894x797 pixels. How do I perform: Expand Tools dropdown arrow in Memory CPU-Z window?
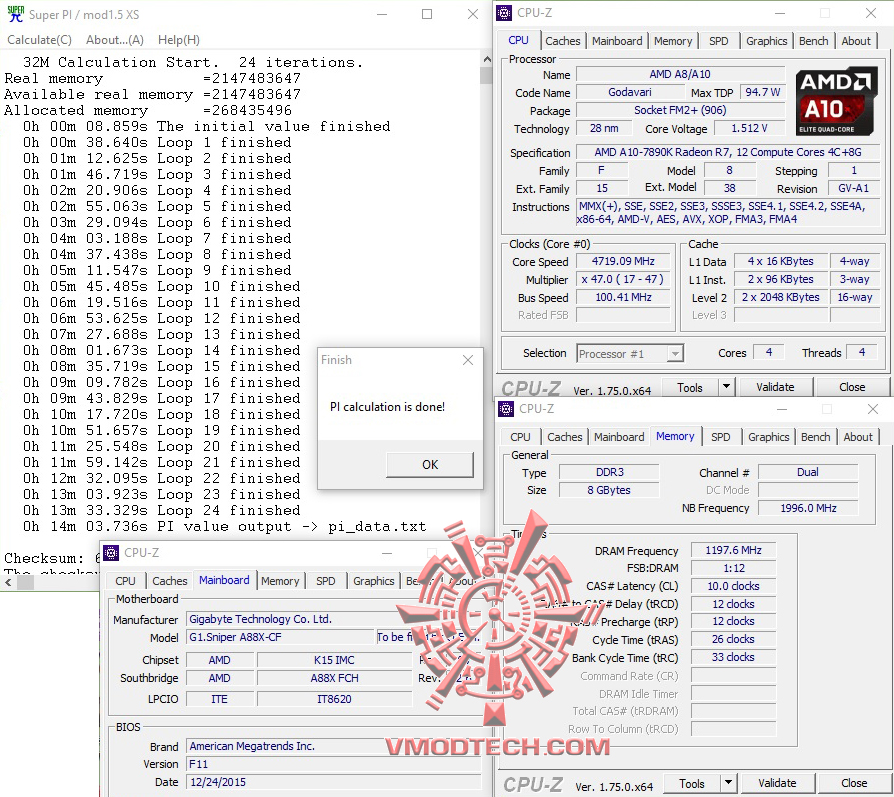click(x=728, y=783)
